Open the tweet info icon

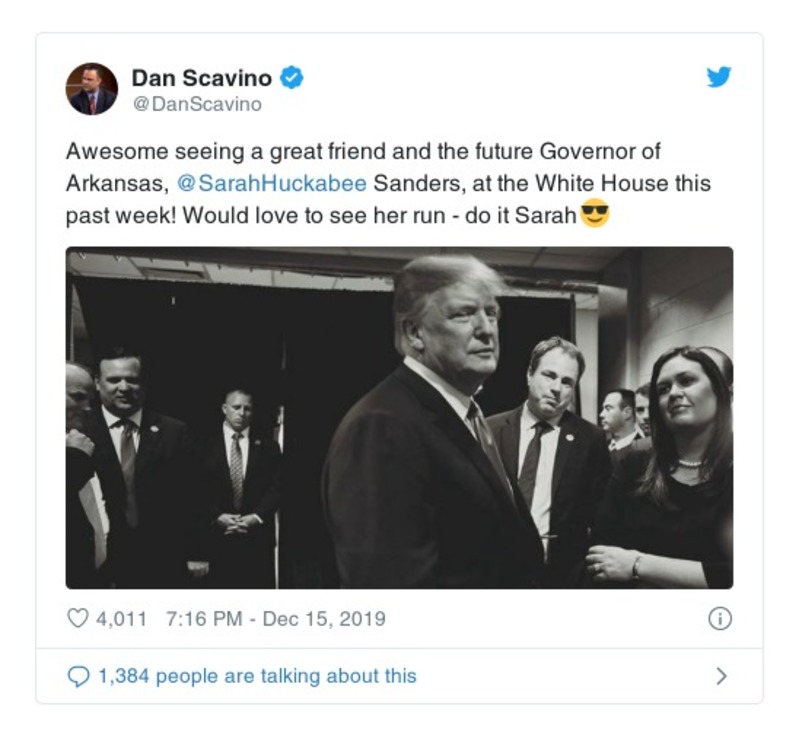point(719,619)
